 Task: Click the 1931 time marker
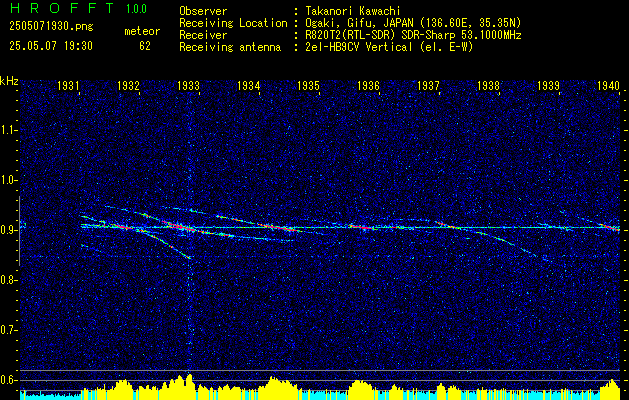tap(68, 85)
